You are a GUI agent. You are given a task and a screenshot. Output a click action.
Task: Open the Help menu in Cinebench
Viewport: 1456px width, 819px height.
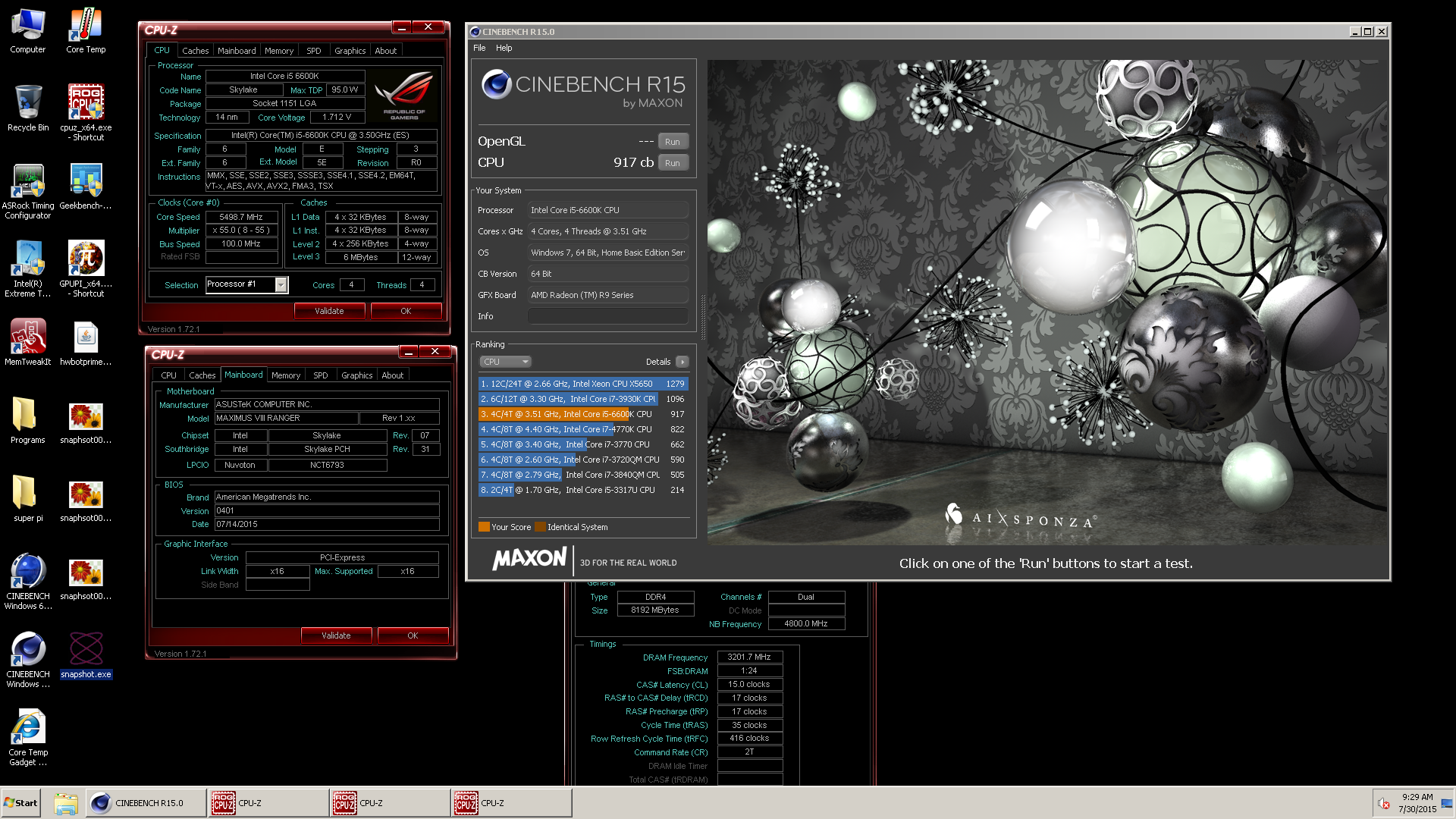coord(504,48)
